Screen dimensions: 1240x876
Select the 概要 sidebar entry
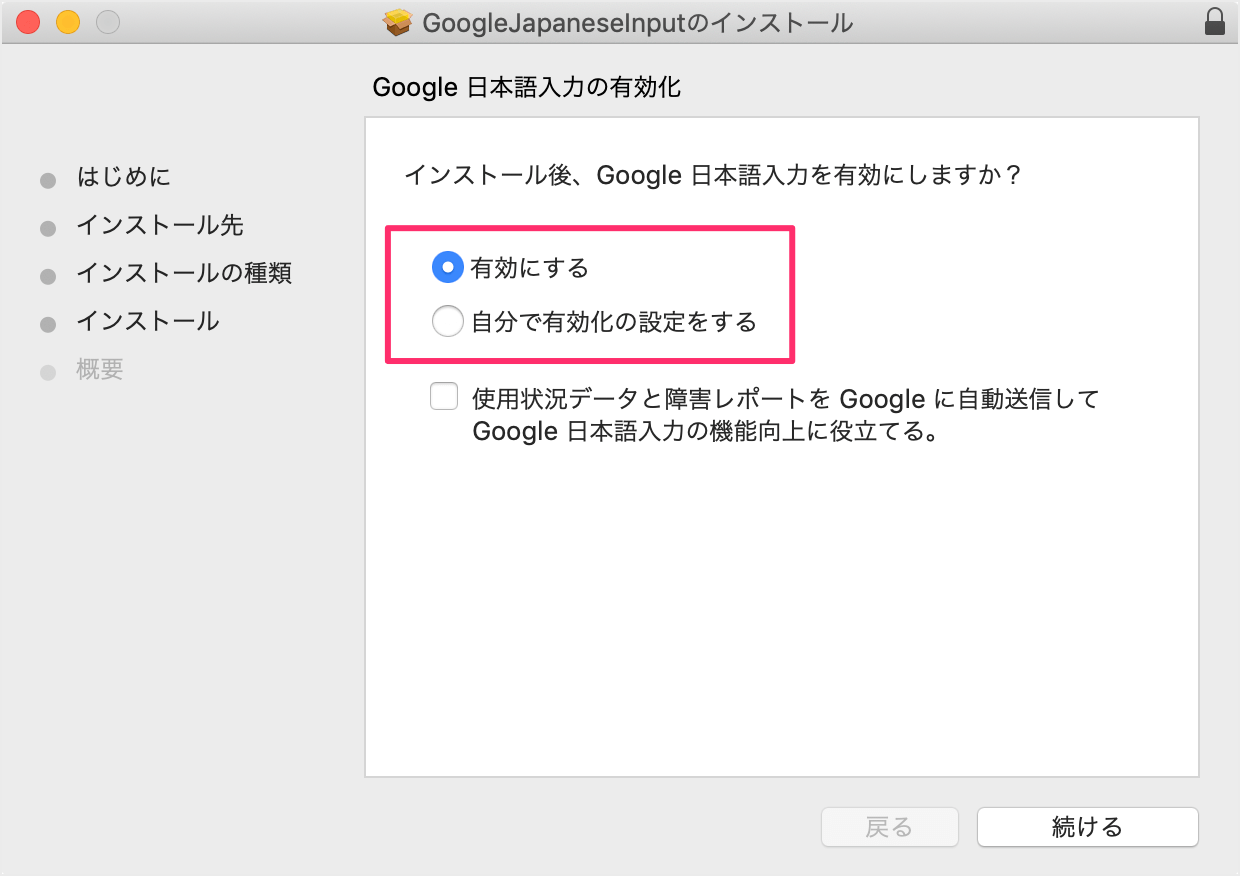tap(100, 369)
